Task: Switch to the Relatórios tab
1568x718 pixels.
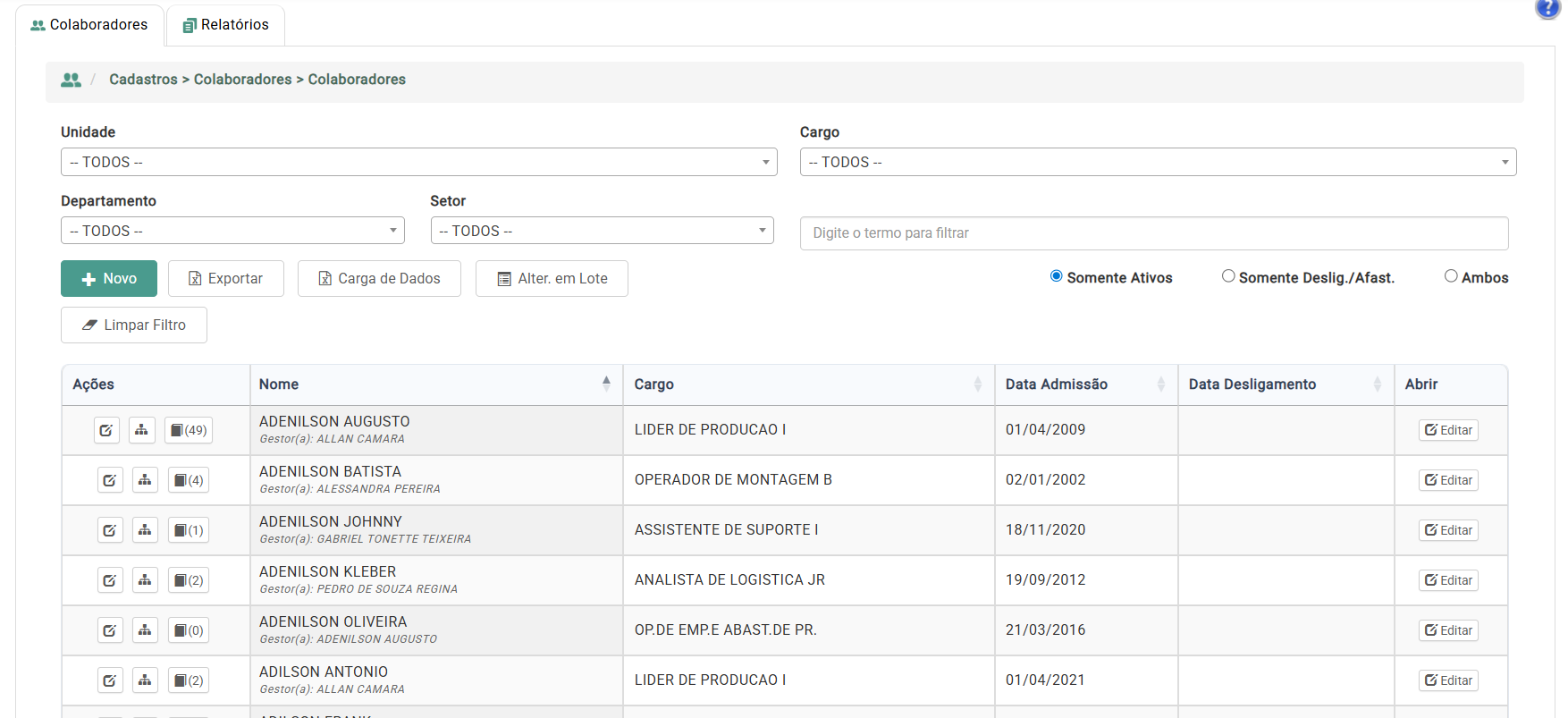Action: tap(225, 25)
